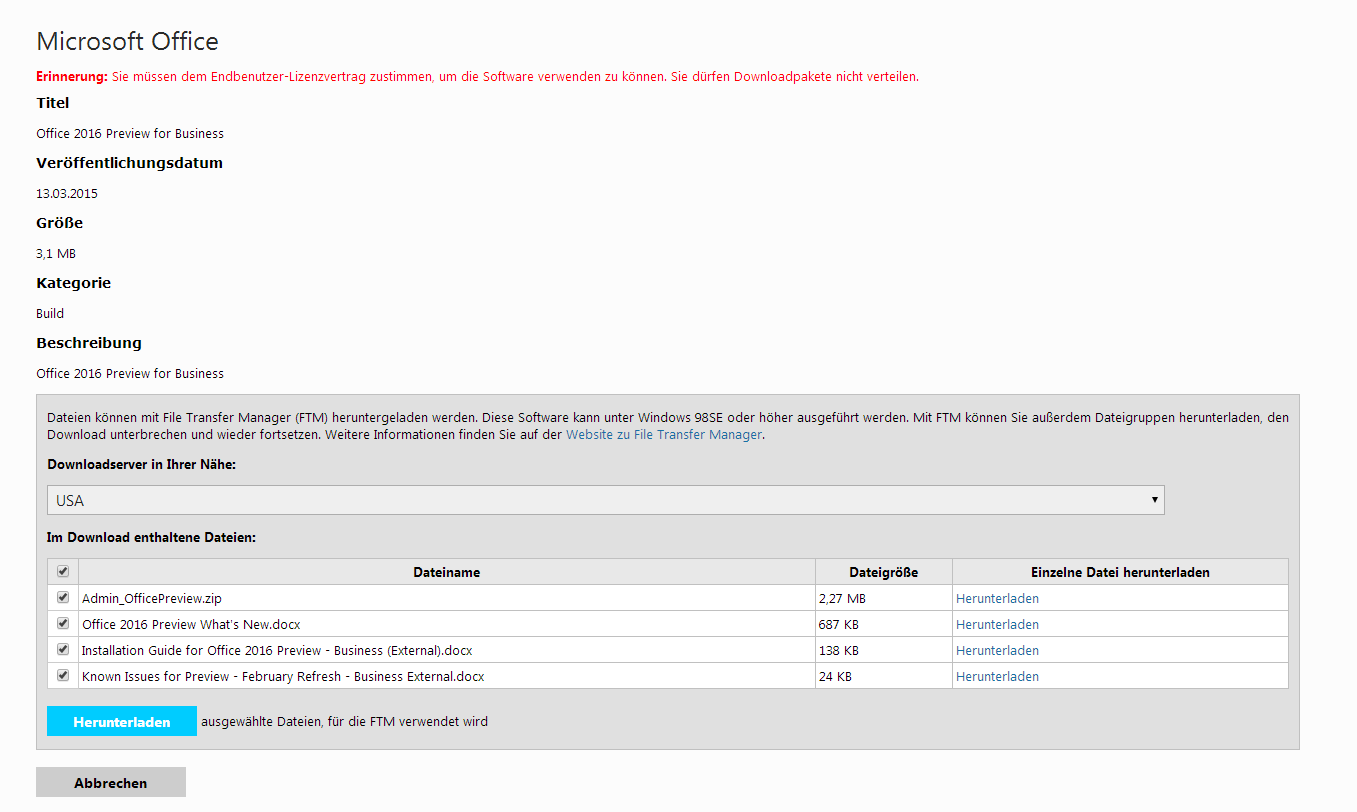Select the Admin_OfficePreview.zip file name
The width and height of the screenshot is (1357, 812).
pyautogui.click(x=152, y=599)
